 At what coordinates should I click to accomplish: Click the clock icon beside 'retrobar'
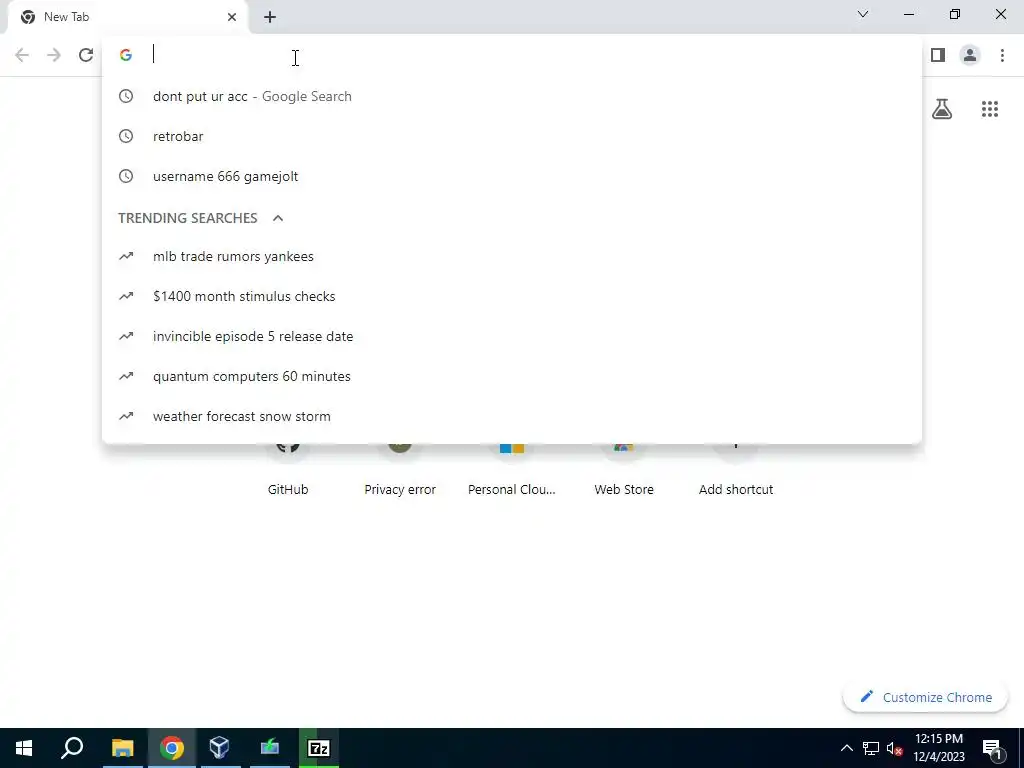coord(126,136)
